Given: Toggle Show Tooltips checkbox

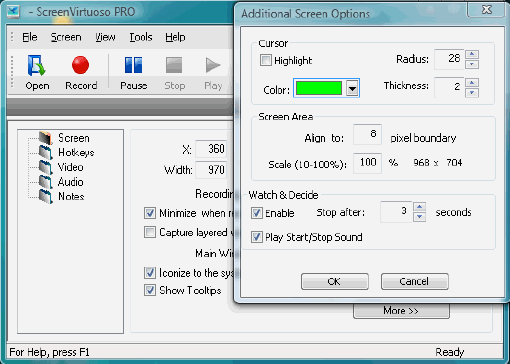Looking at the screenshot, I should pos(150,290).
